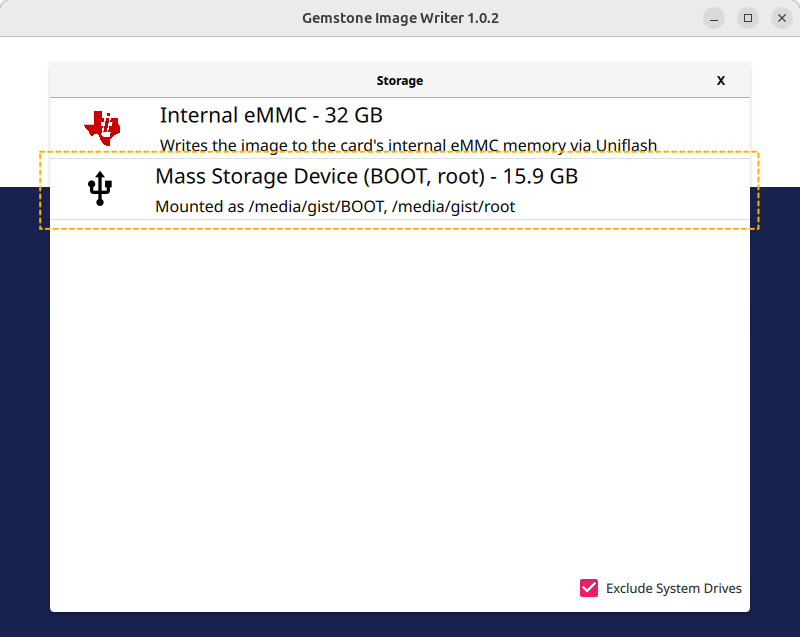Click the "15.9 GB" size in device name
The height and width of the screenshot is (637, 800).
click(x=540, y=176)
